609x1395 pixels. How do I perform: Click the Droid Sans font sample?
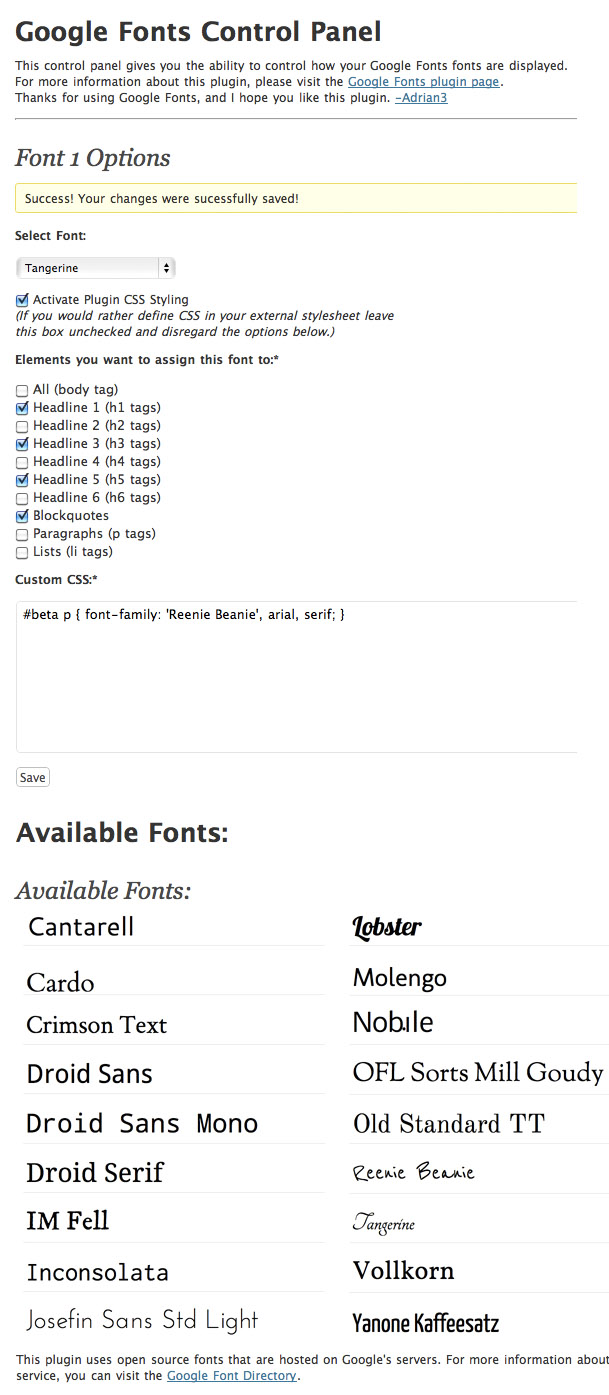[x=89, y=1074]
